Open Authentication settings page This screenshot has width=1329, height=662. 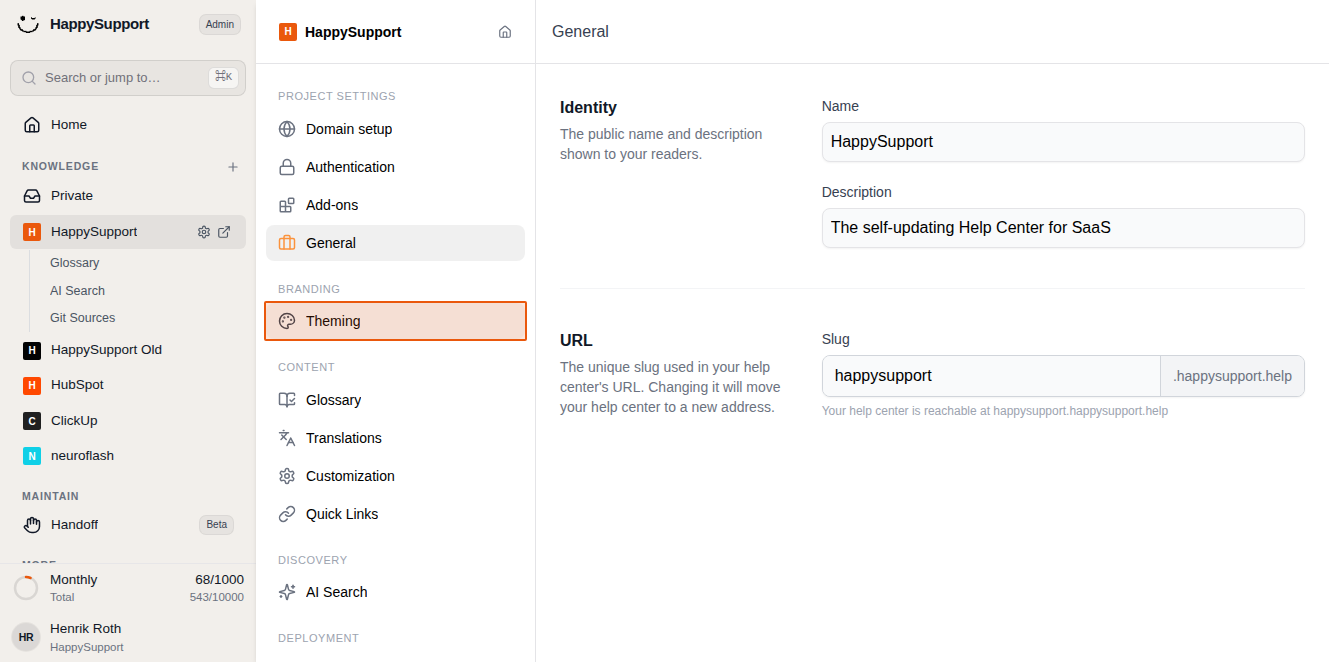(395, 167)
